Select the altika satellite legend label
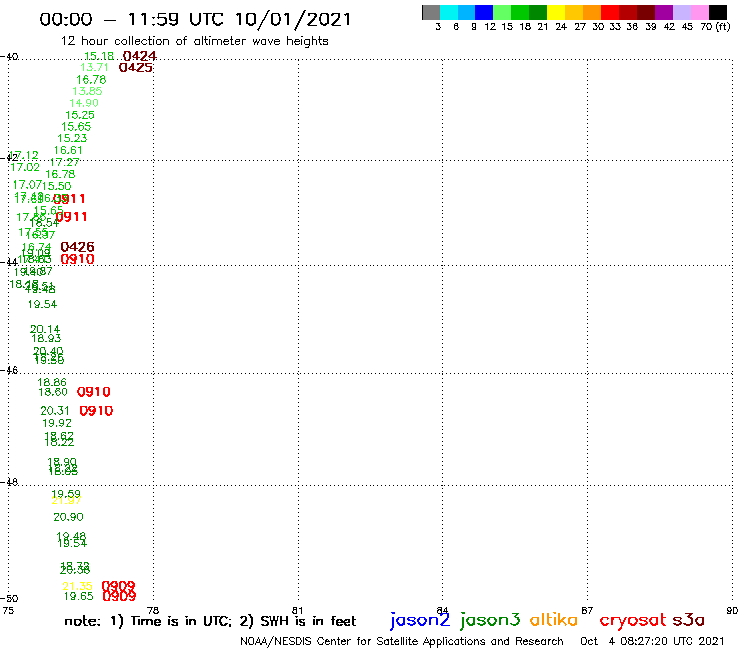The width and height of the screenshot is (740, 650). tap(554, 619)
